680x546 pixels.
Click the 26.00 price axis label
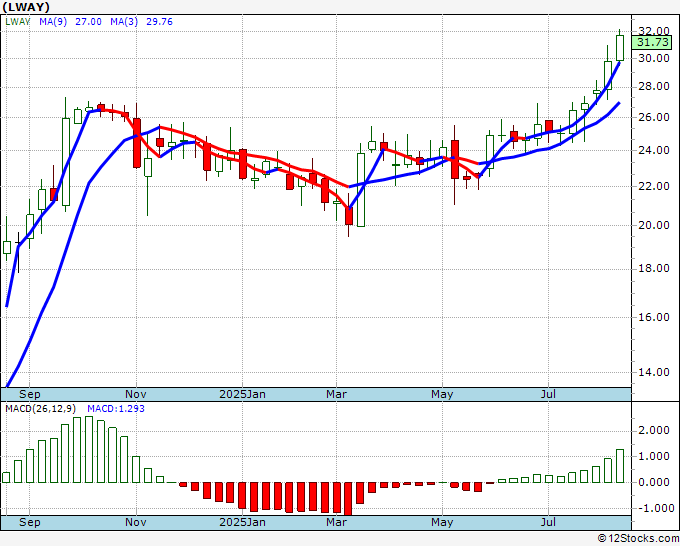coord(654,117)
